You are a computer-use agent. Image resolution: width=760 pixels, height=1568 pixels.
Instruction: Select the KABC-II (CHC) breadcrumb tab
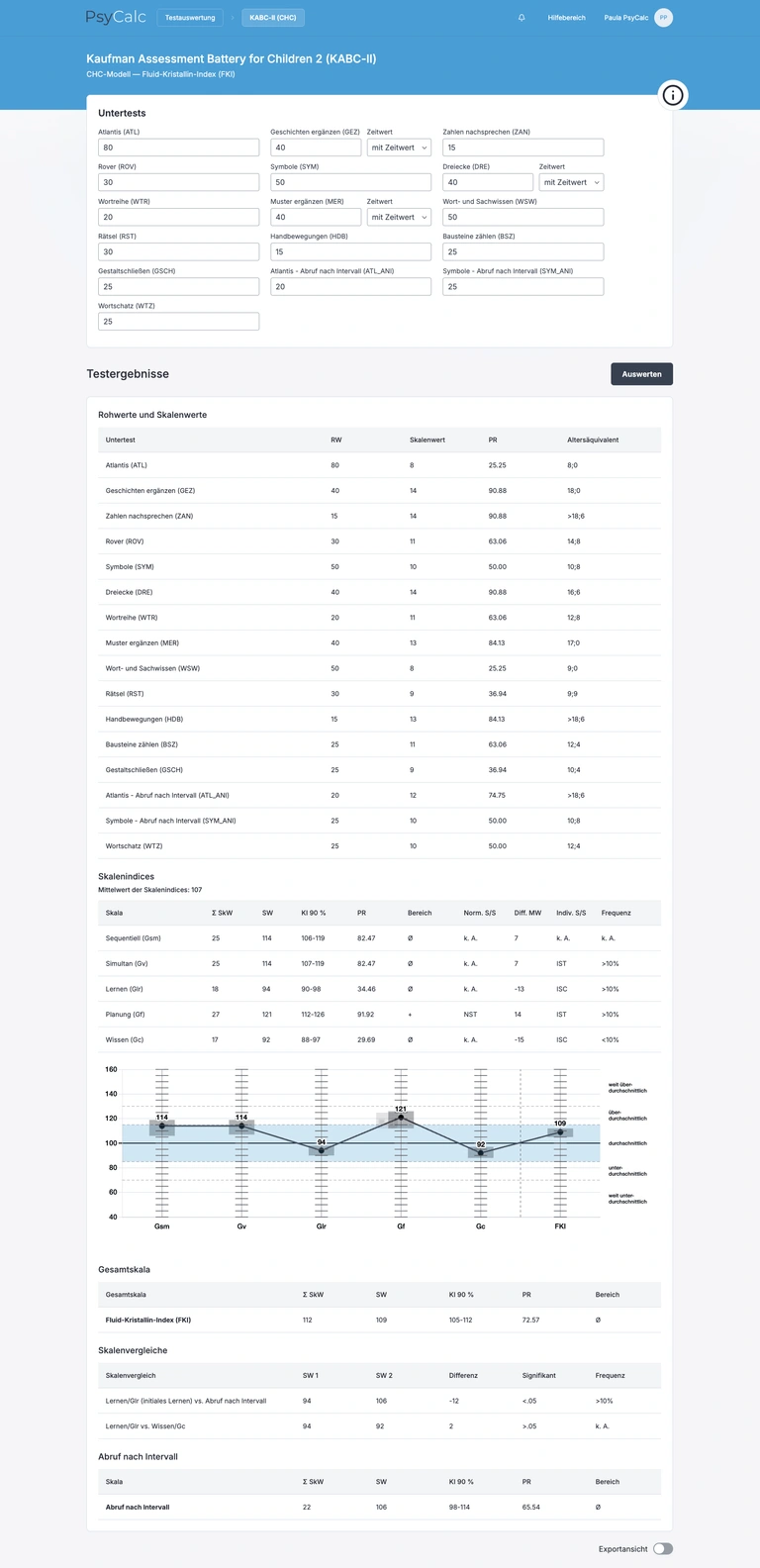[272, 18]
